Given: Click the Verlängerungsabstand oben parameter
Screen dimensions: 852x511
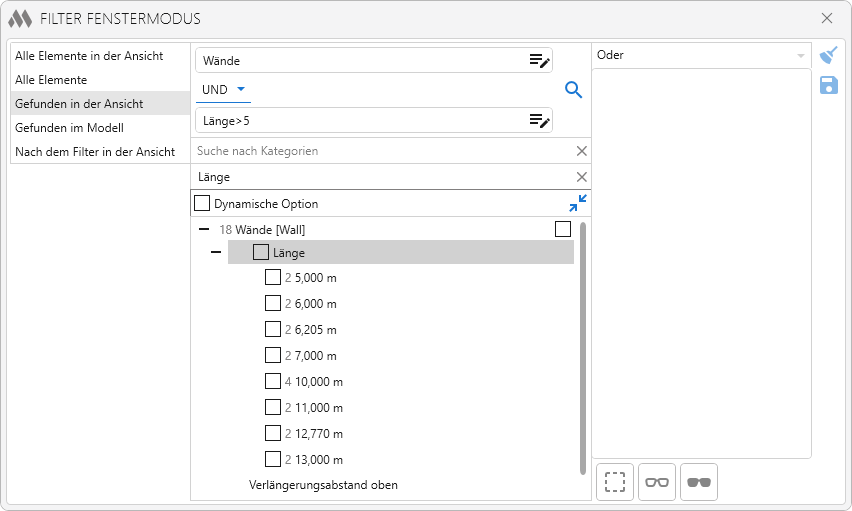Looking at the screenshot, I should (323, 485).
